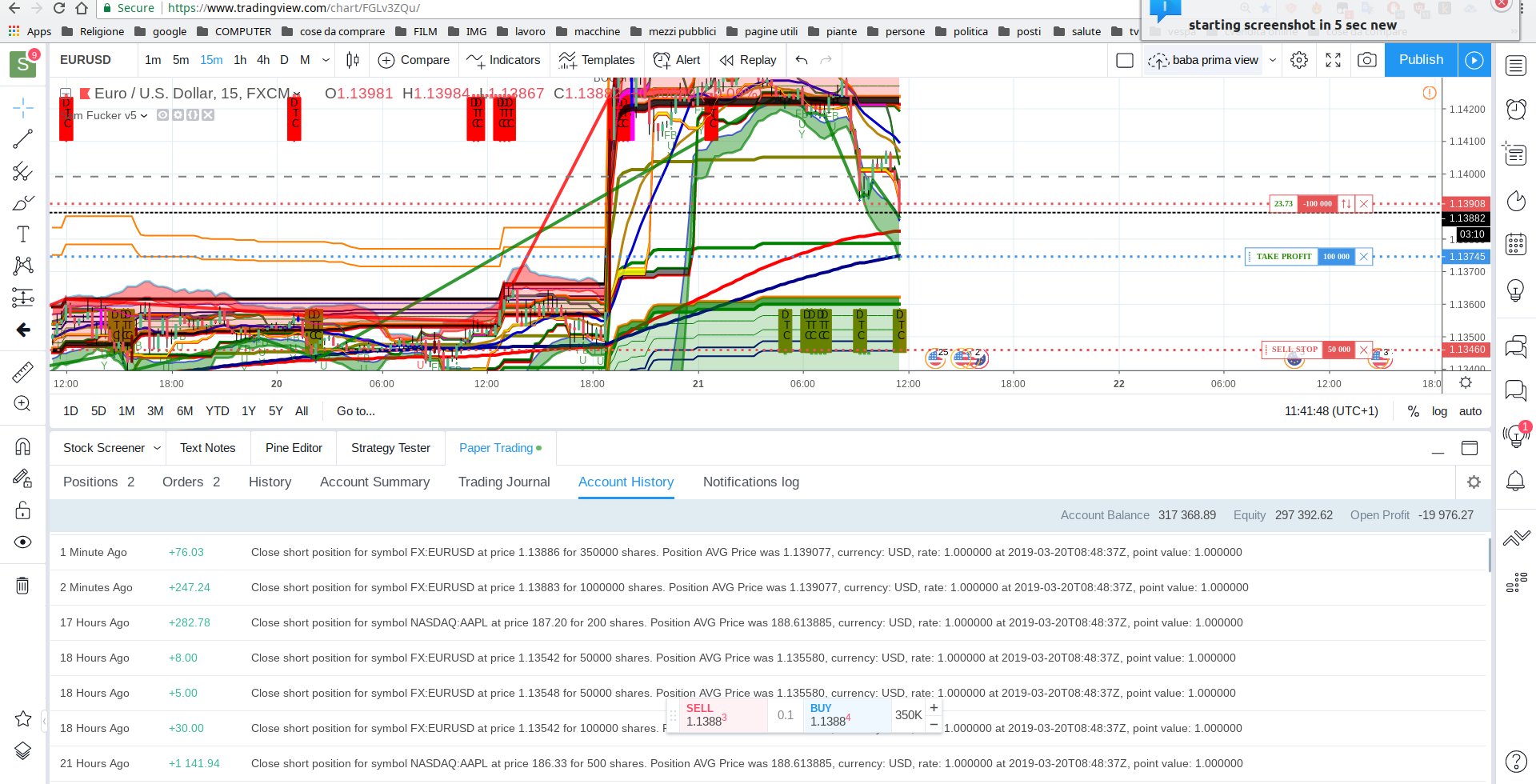Open favorites star in left toolbar

[22, 718]
